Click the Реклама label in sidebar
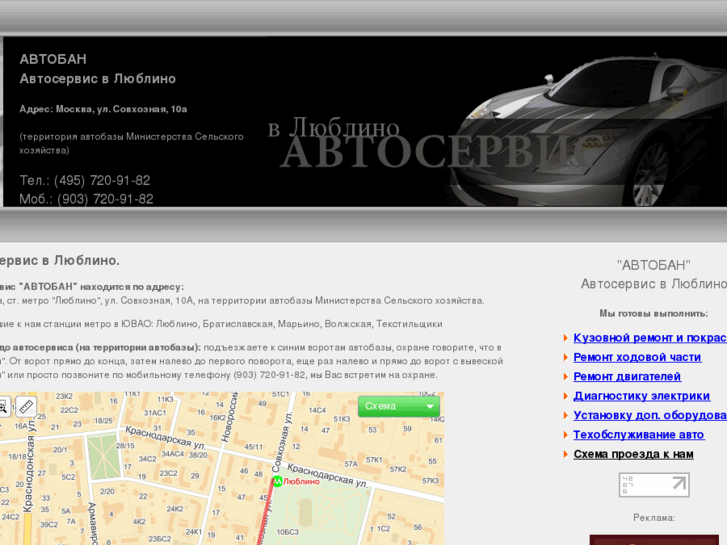Image resolution: width=727 pixels, height=545 pixels. [x=654, y=518]
